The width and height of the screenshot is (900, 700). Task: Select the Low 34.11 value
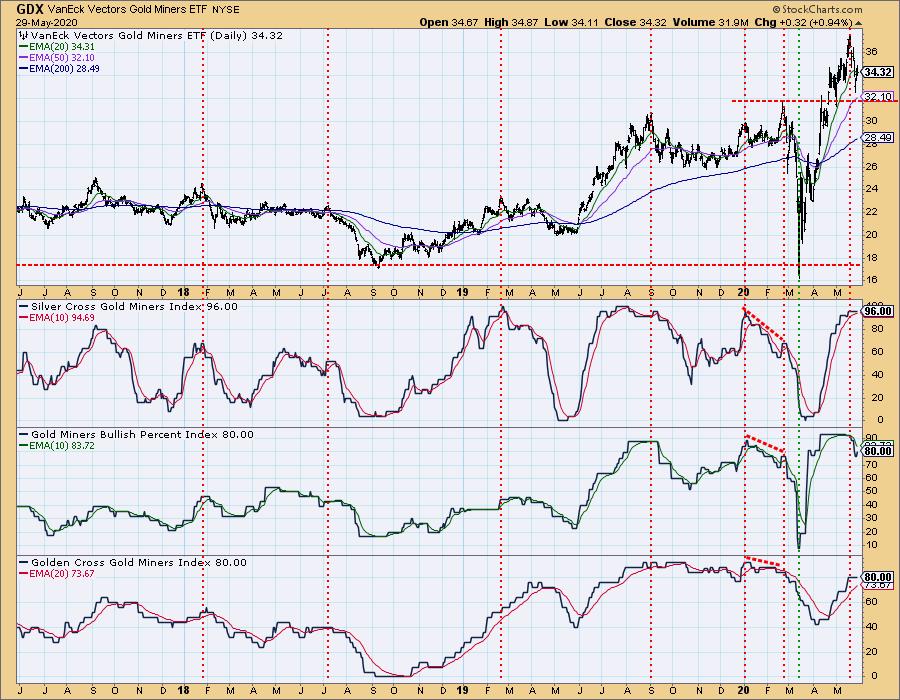[571, 22]
